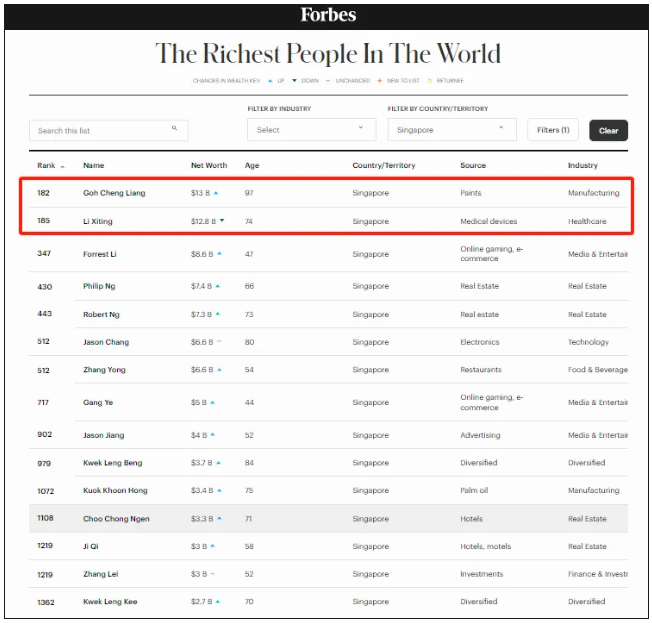The image size is (652, 623).
Task: Sort by the Age column header
Action: click(x=252, y=166)
